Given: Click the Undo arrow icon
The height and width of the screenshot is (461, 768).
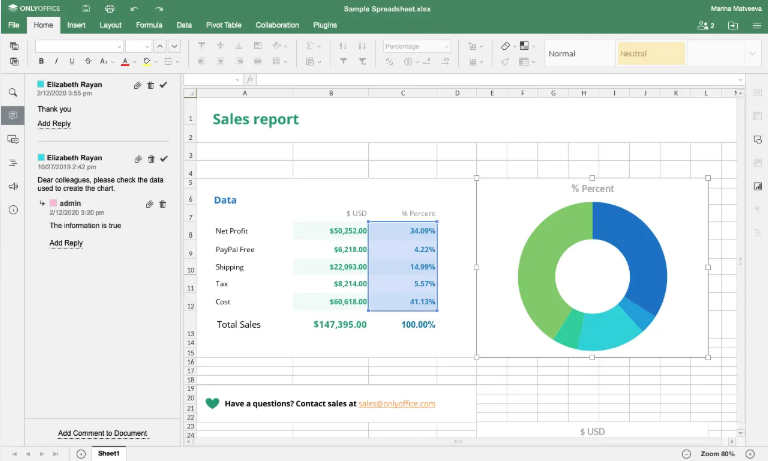Looking at the screenshot, I should pos(134,9).
